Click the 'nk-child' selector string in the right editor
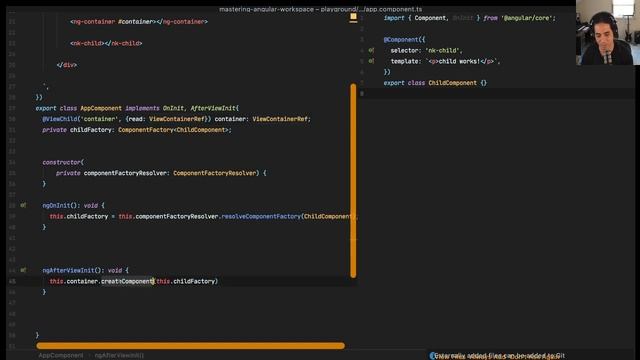 tap(442, 50)
